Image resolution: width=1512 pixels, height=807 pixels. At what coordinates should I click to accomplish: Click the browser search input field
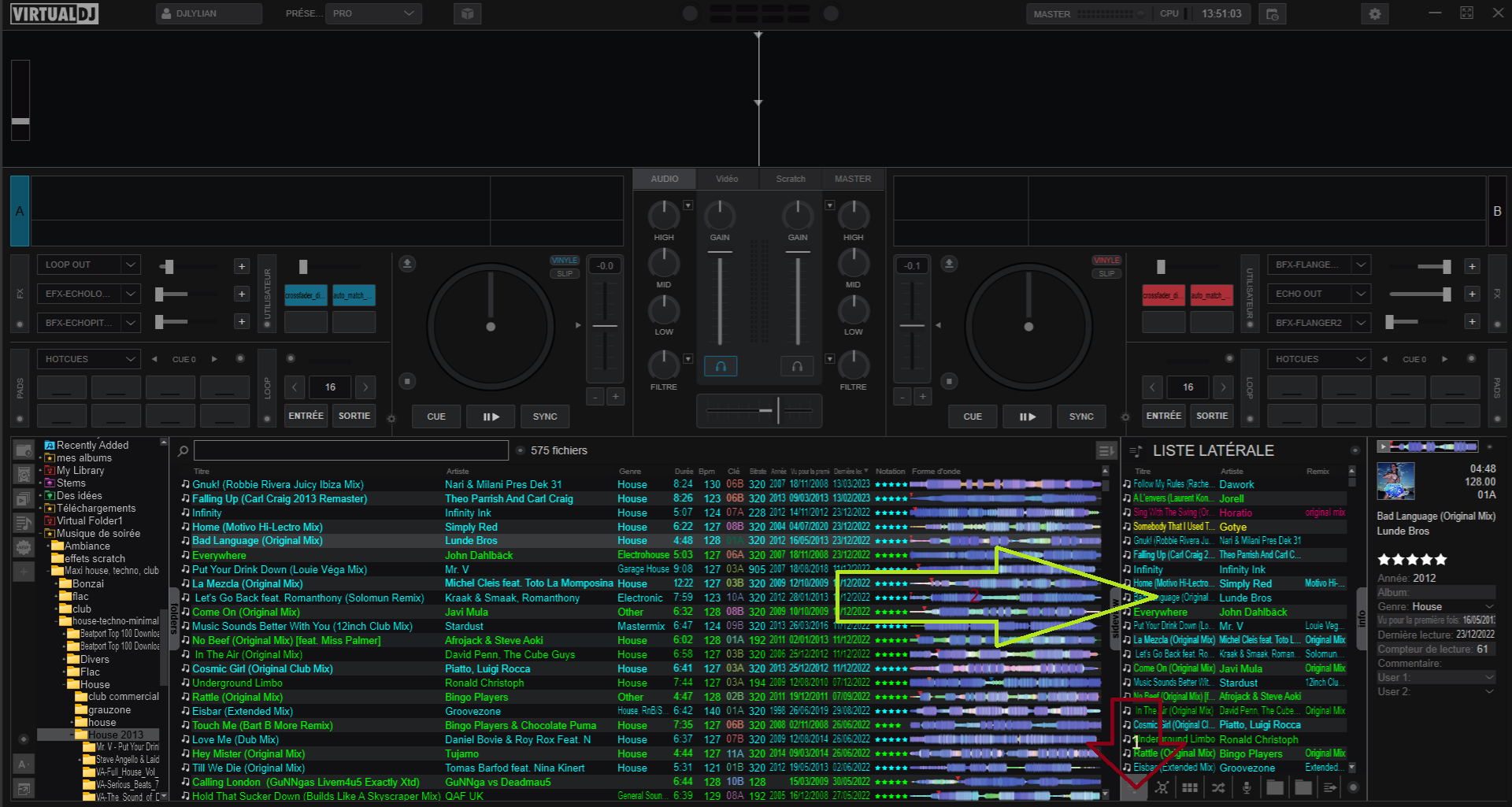pos(351,450)
